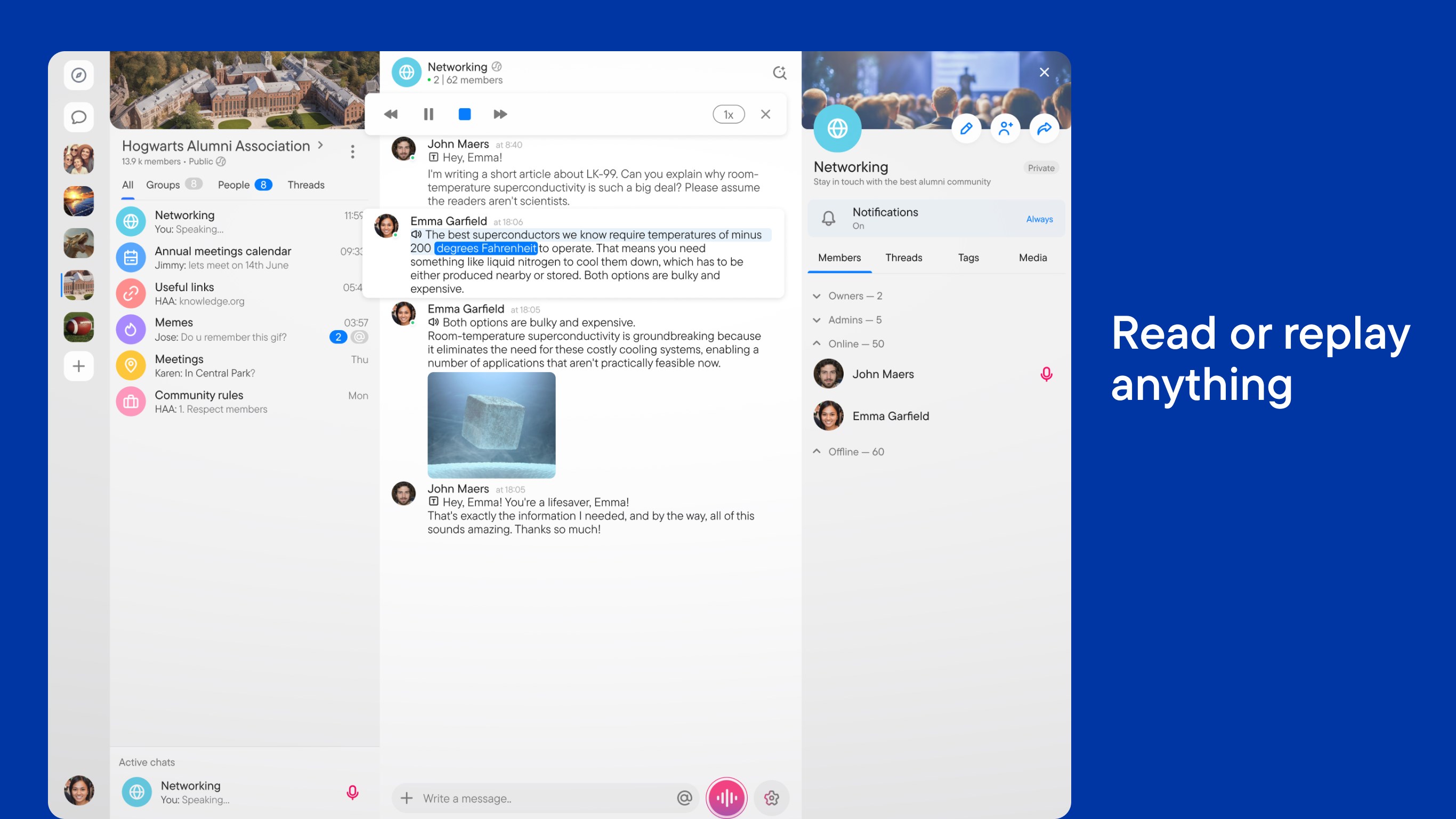
Task: Click the add community plus icon
Action: (x=78, y=366)
